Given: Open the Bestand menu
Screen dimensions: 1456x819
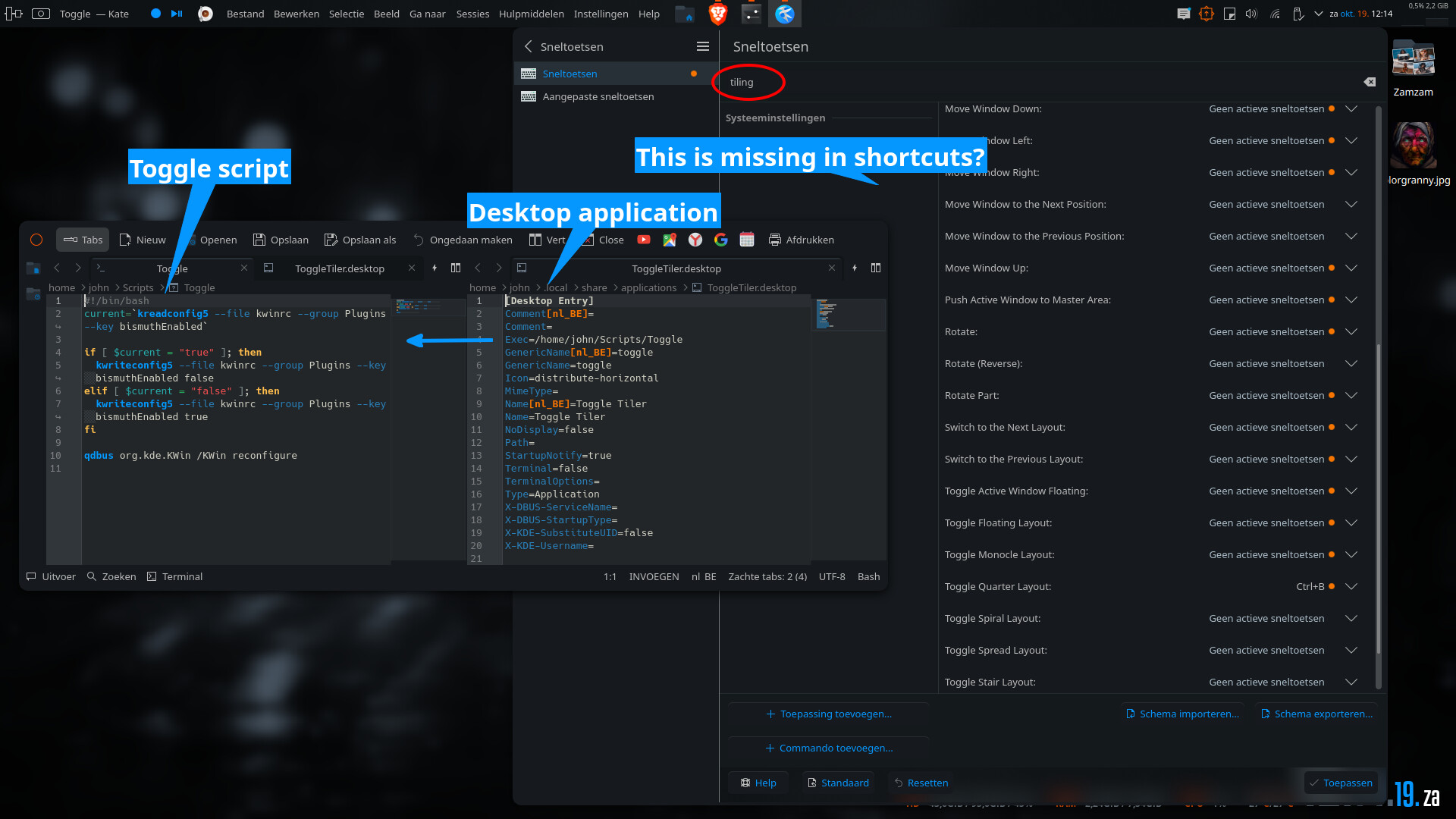Looking at the screenshot, I should pyautogui.click(x=246, y=14).
